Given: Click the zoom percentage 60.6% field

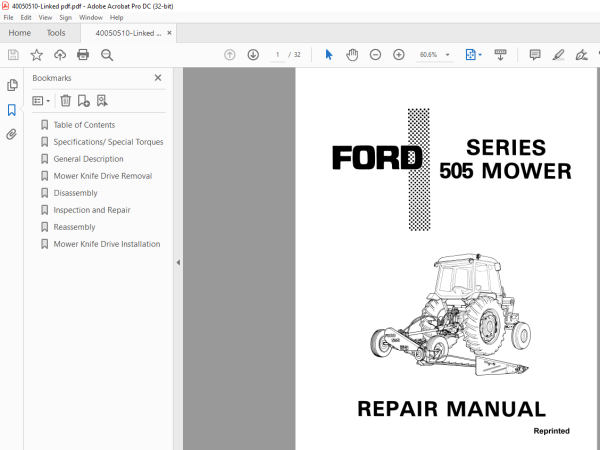Looking at the screenshot, I should pyautogui.click(x=428, y=55).
